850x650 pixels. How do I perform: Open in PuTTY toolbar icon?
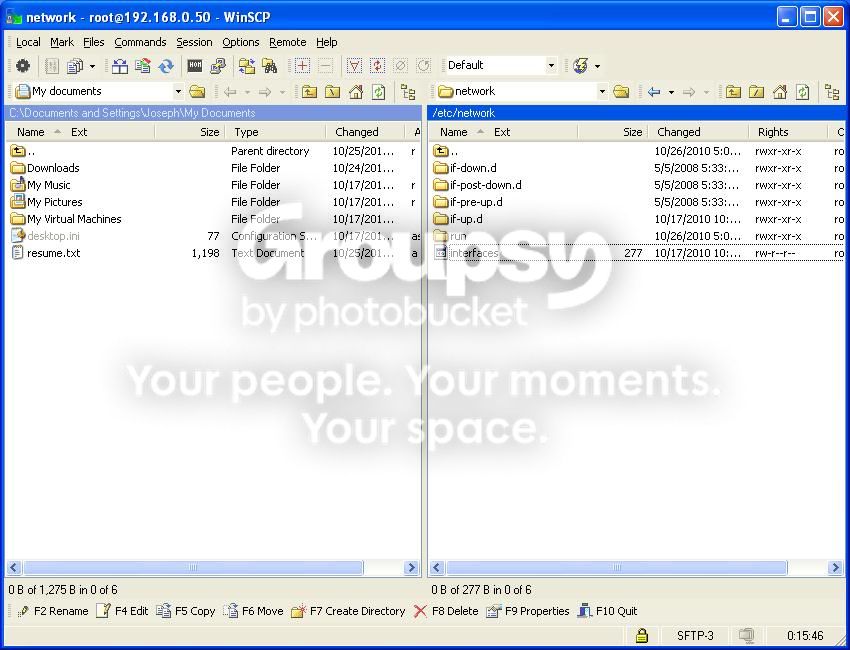(x=218, y=66)
